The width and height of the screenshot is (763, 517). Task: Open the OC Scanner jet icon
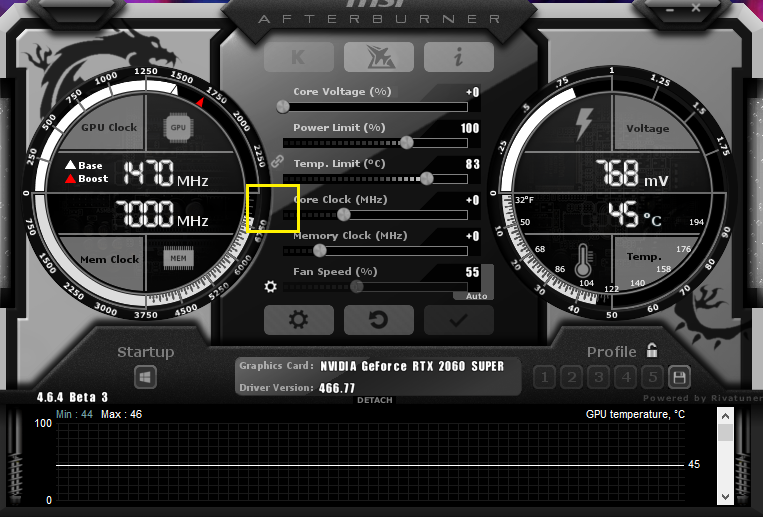[x=379, y=57]
